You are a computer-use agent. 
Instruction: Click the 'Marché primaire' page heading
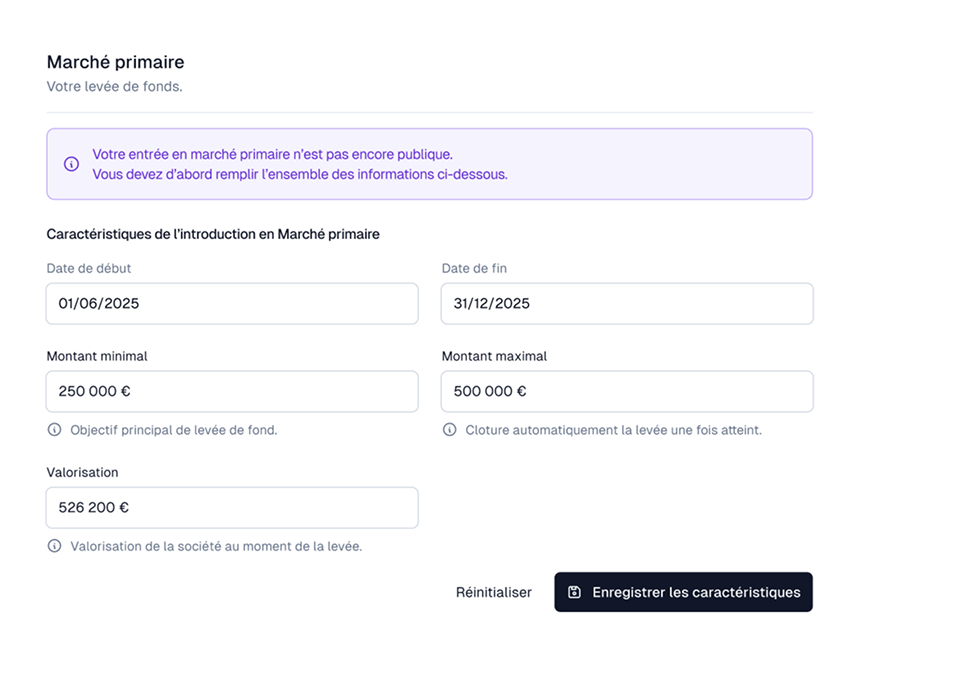coord(115,62)
